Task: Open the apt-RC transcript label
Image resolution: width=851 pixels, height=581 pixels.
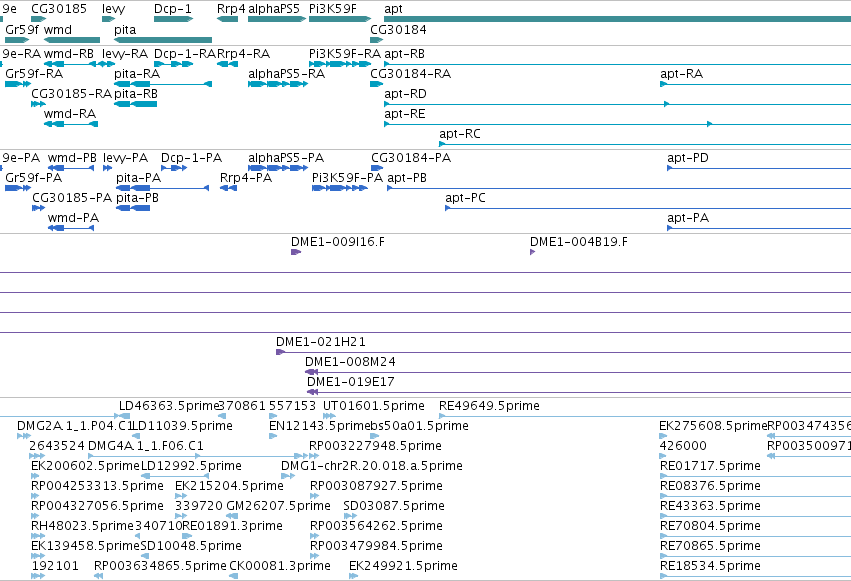Action: click(460, 134)
